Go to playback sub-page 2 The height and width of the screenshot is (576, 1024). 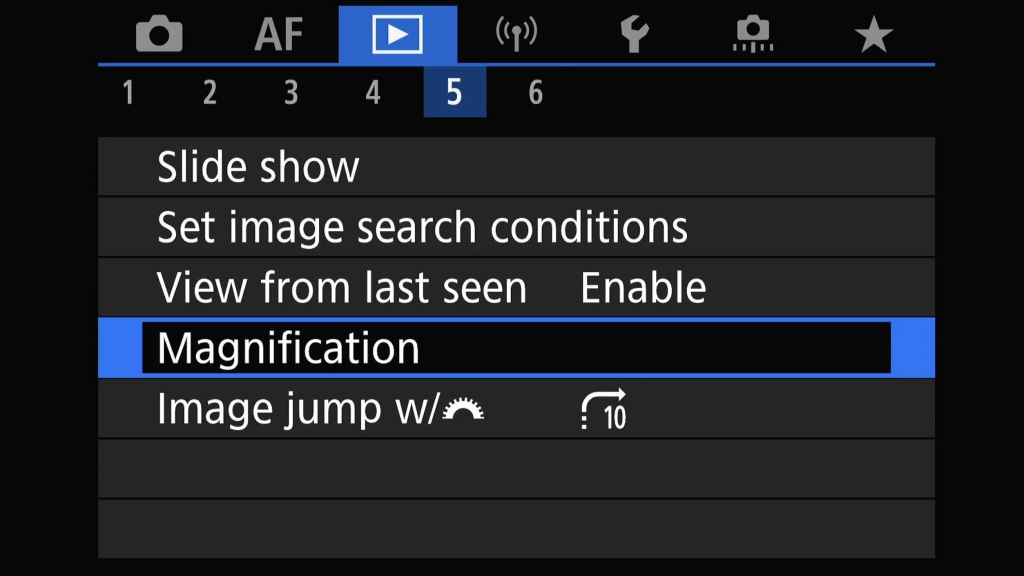coord(210,93)
